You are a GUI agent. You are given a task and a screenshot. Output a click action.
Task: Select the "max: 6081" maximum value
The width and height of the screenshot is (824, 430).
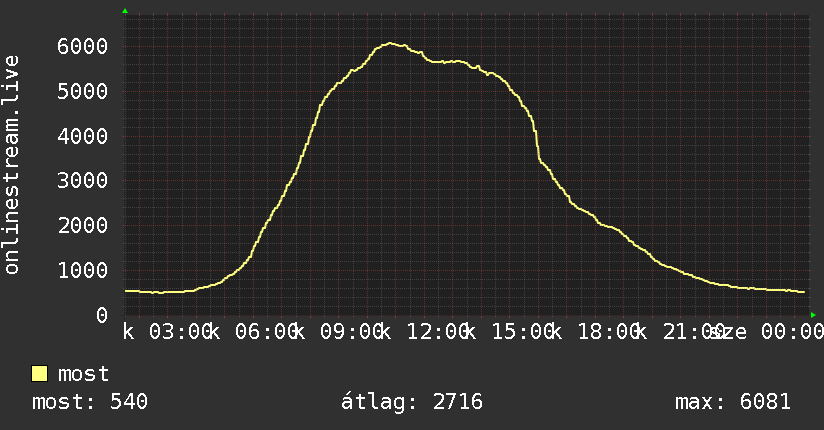(x=733, y=402)
